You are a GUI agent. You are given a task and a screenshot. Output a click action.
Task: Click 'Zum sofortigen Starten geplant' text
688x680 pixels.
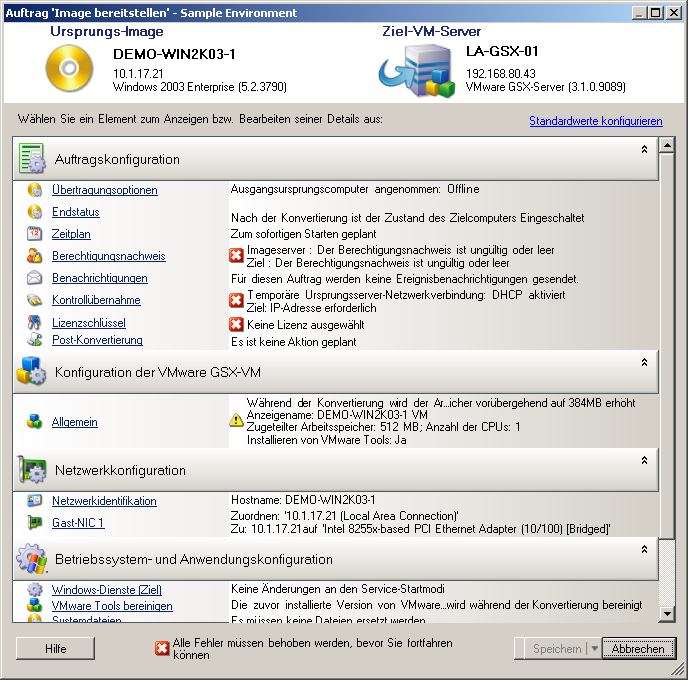click(303, 234)
